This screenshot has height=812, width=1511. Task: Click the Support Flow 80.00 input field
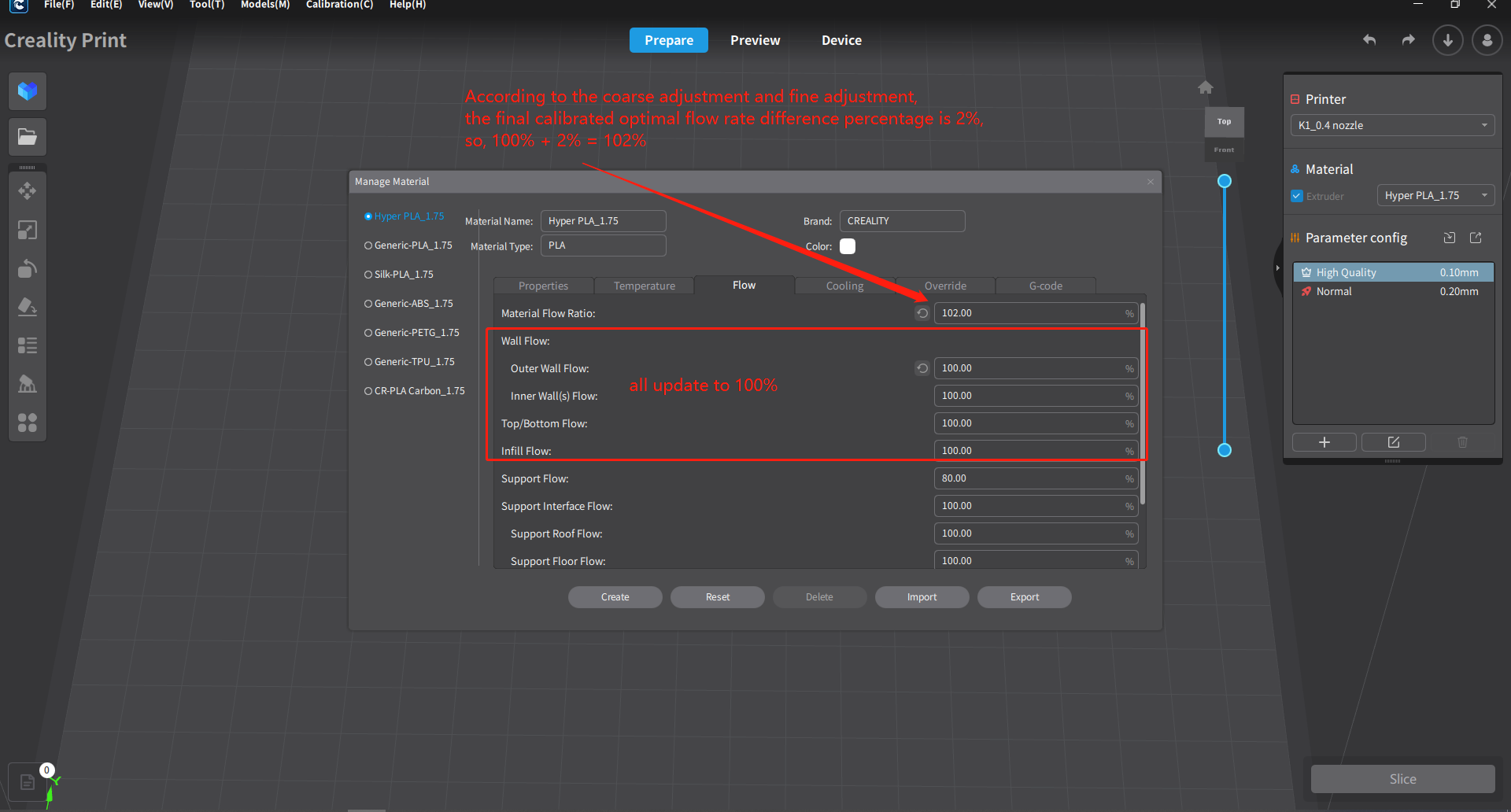click(x=1036, y=478)
